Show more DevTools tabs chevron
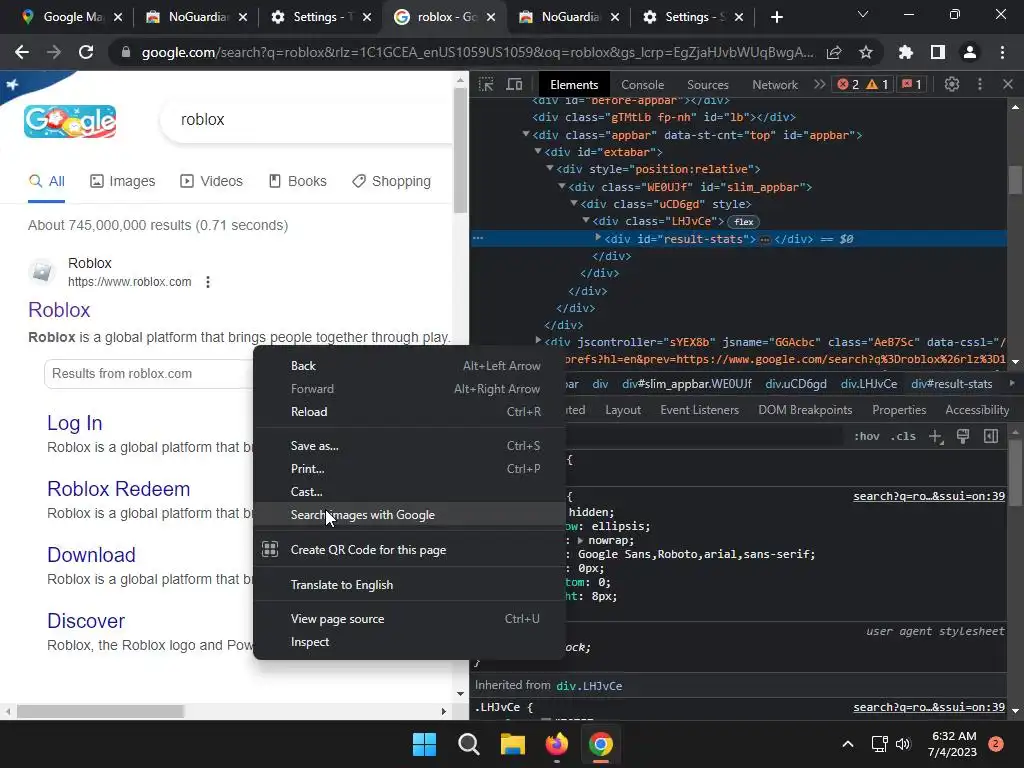The width and height of the screenshot is (1024, 768). [819, 84]
